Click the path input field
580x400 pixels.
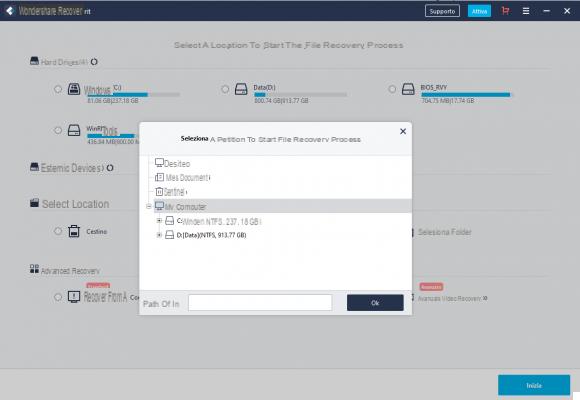[x=260, y=303]
